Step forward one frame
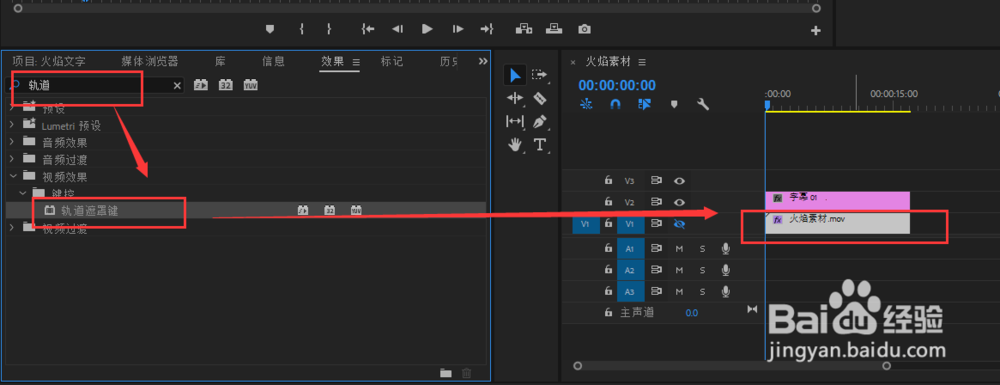The height and width of the screenshot is (385, 1000). click(458, 29)
